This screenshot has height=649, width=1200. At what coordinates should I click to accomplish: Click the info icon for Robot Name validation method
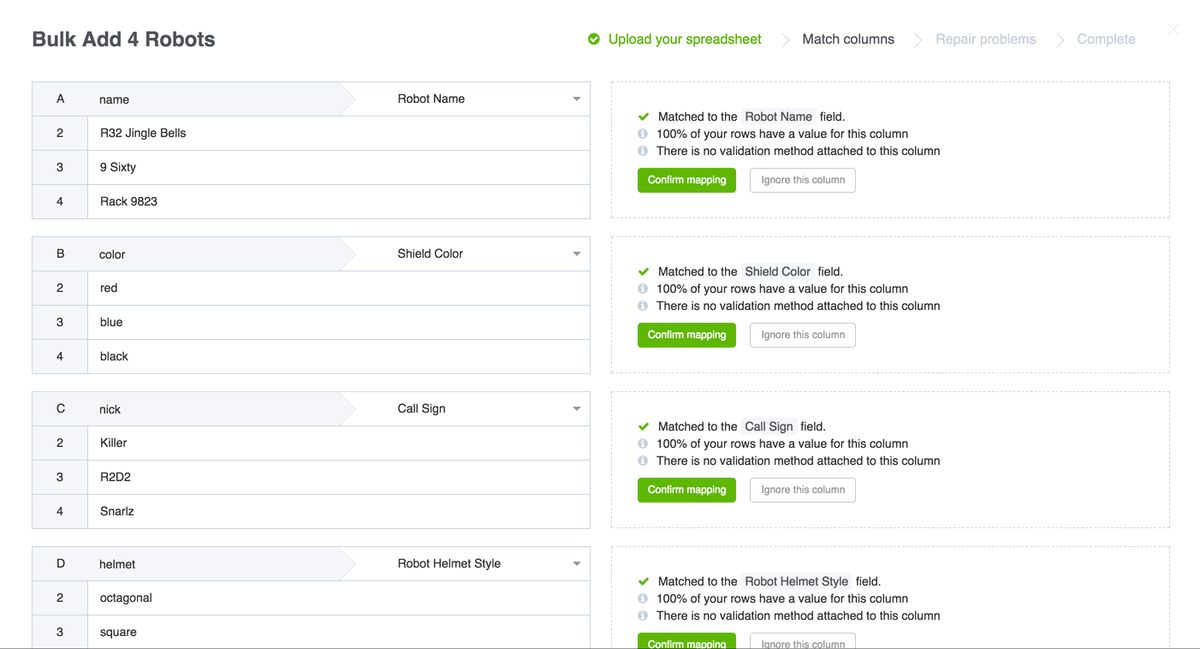(643, 151)
